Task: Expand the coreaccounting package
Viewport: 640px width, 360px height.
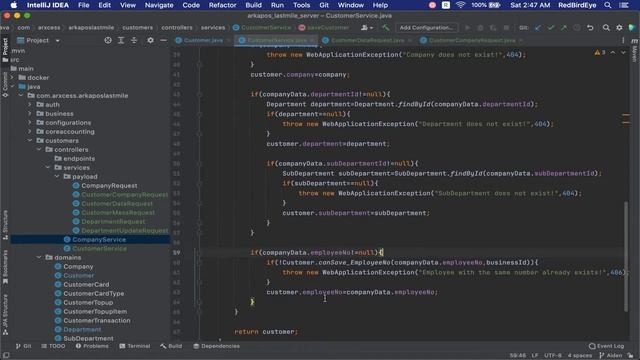Action: 30,131
